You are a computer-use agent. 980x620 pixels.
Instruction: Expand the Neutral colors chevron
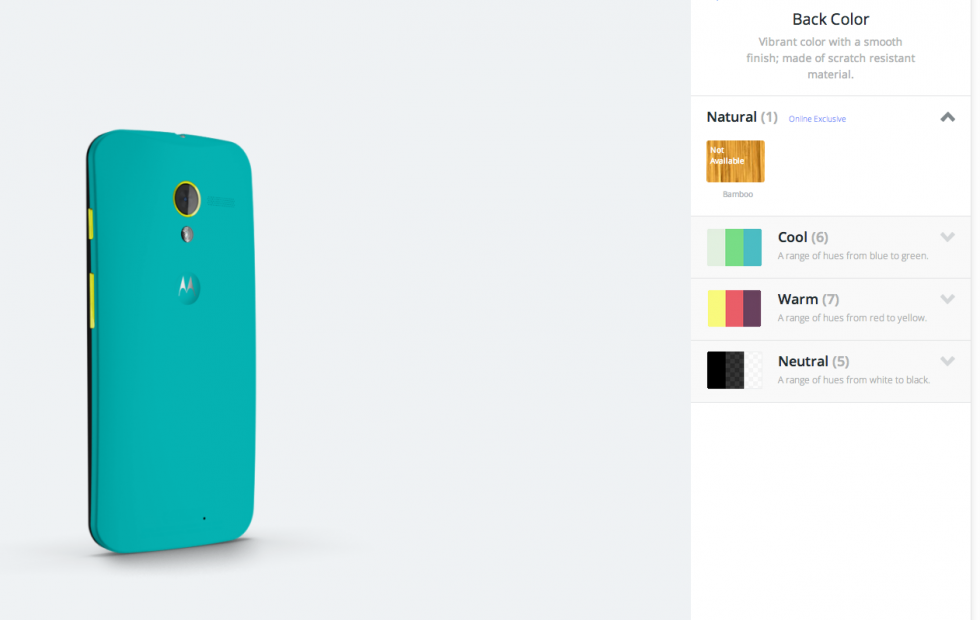[948, 361]
